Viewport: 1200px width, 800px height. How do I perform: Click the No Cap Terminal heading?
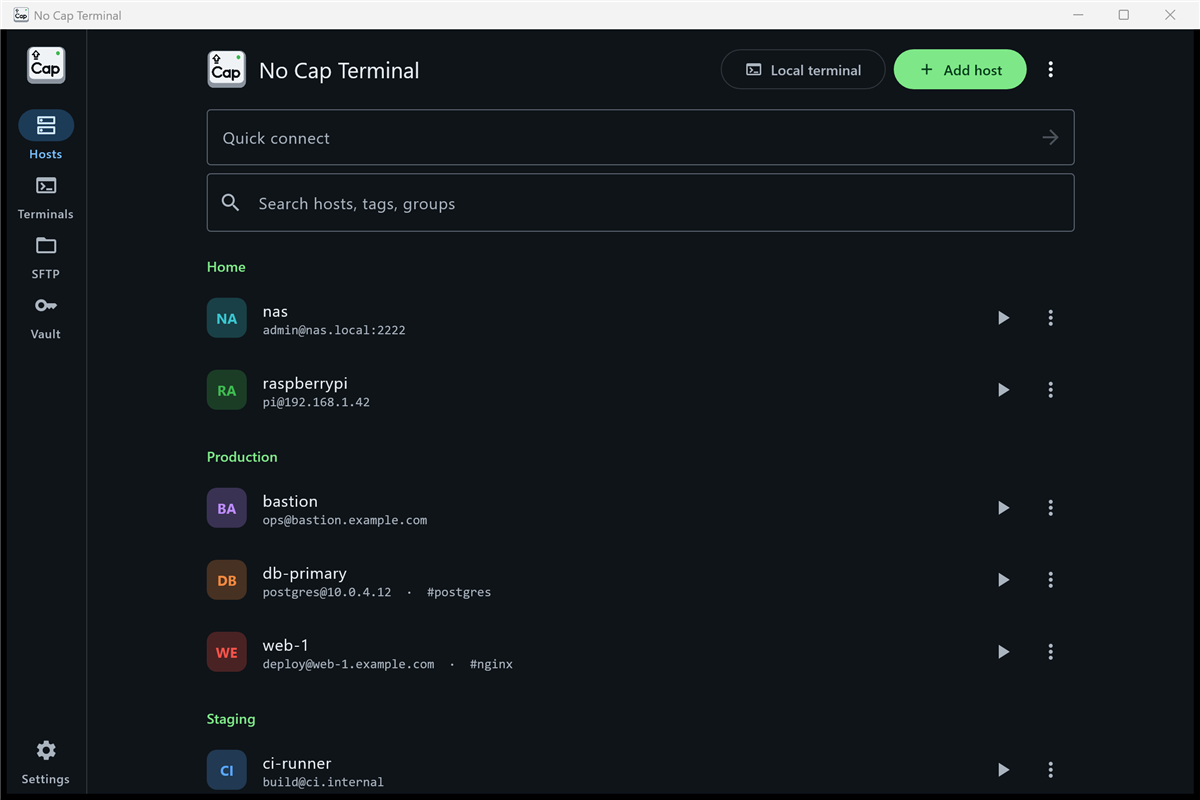pos(339,70)
